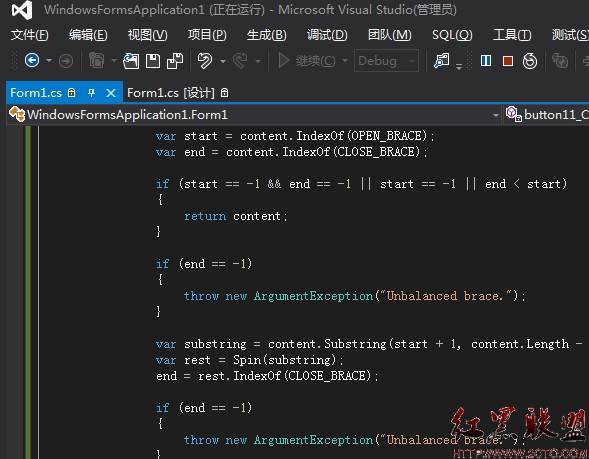Click the navigate forward arrow icon
This screenshot has height=459, width=589.
tap(66, 60)
